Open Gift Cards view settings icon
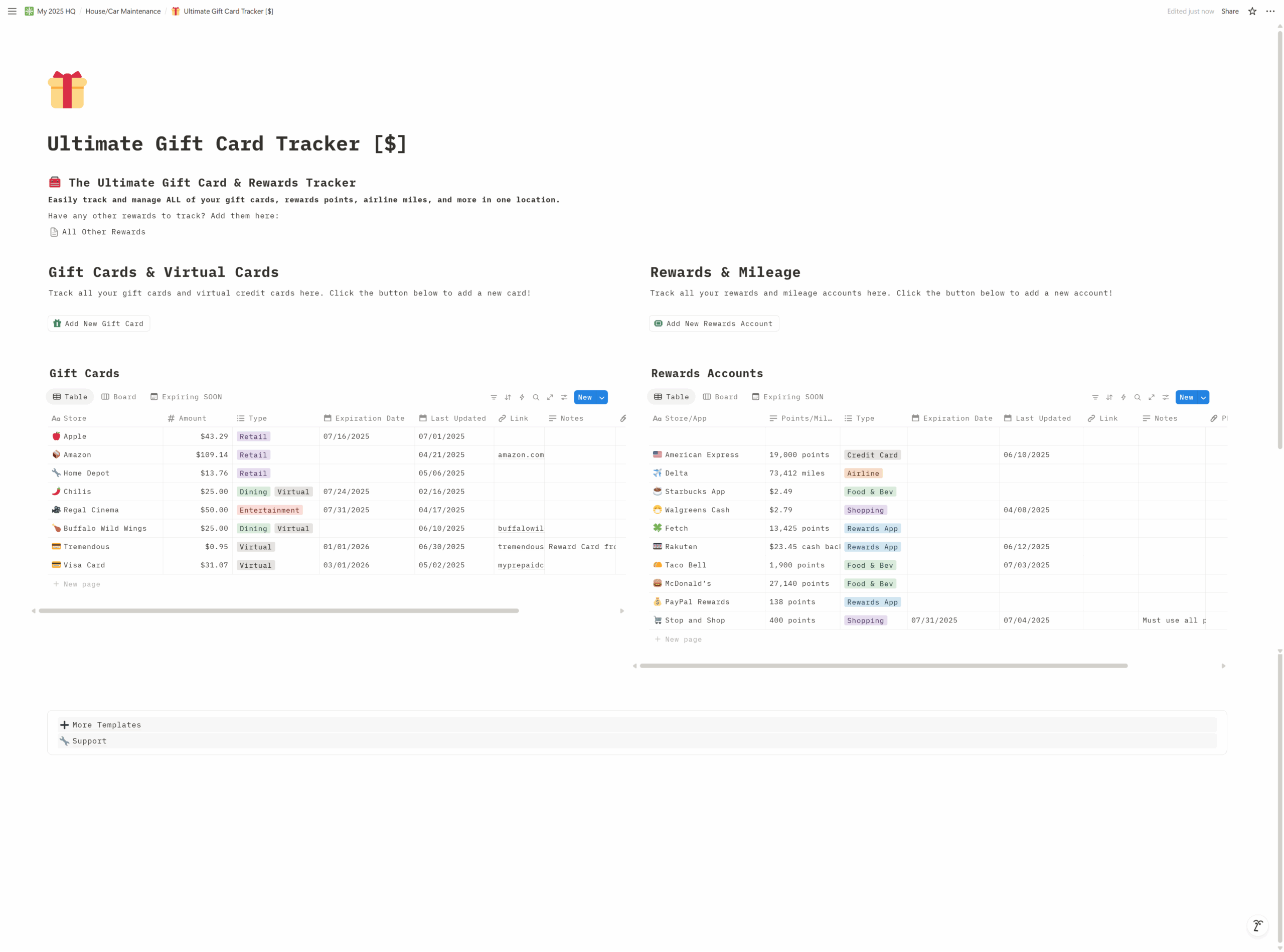 pos(564,397)
